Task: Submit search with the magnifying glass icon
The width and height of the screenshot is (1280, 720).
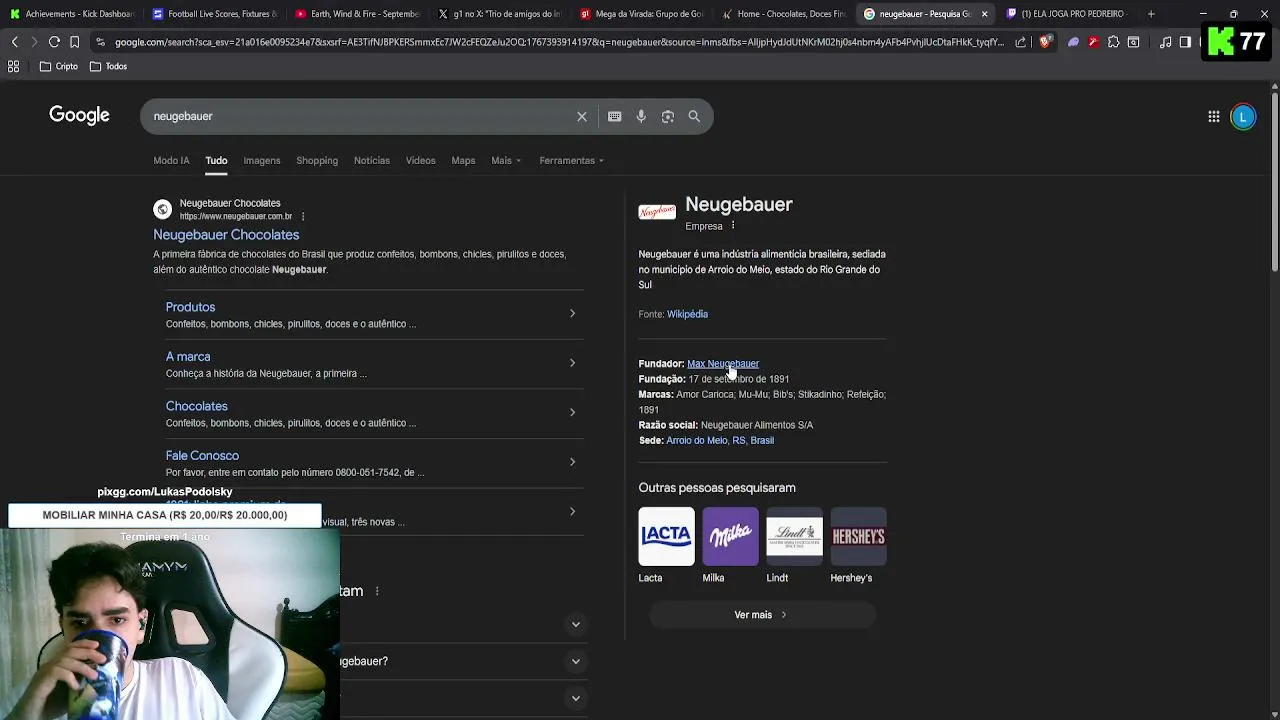Action: pos(694,116)
